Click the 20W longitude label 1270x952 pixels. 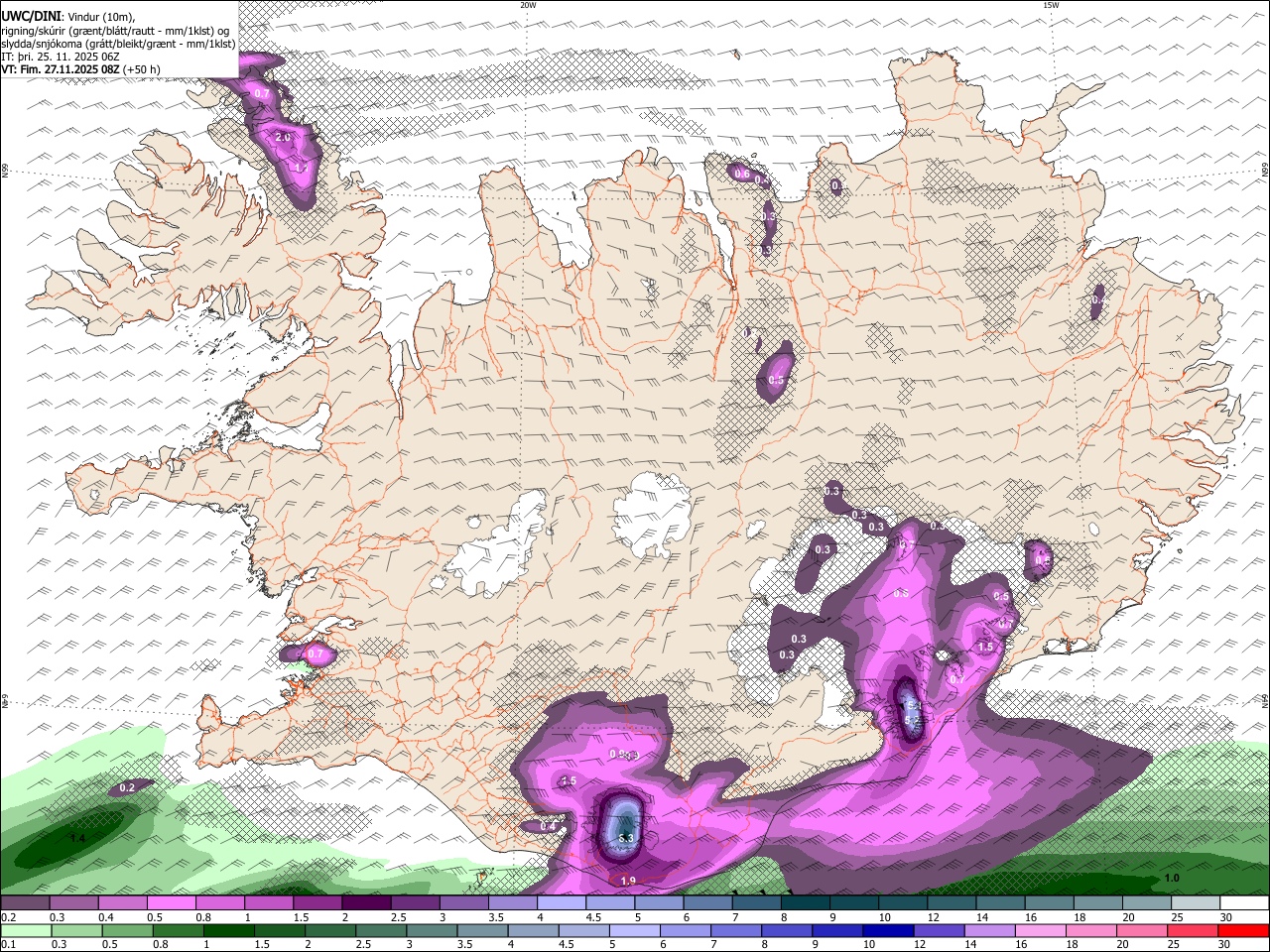(528, 5)
